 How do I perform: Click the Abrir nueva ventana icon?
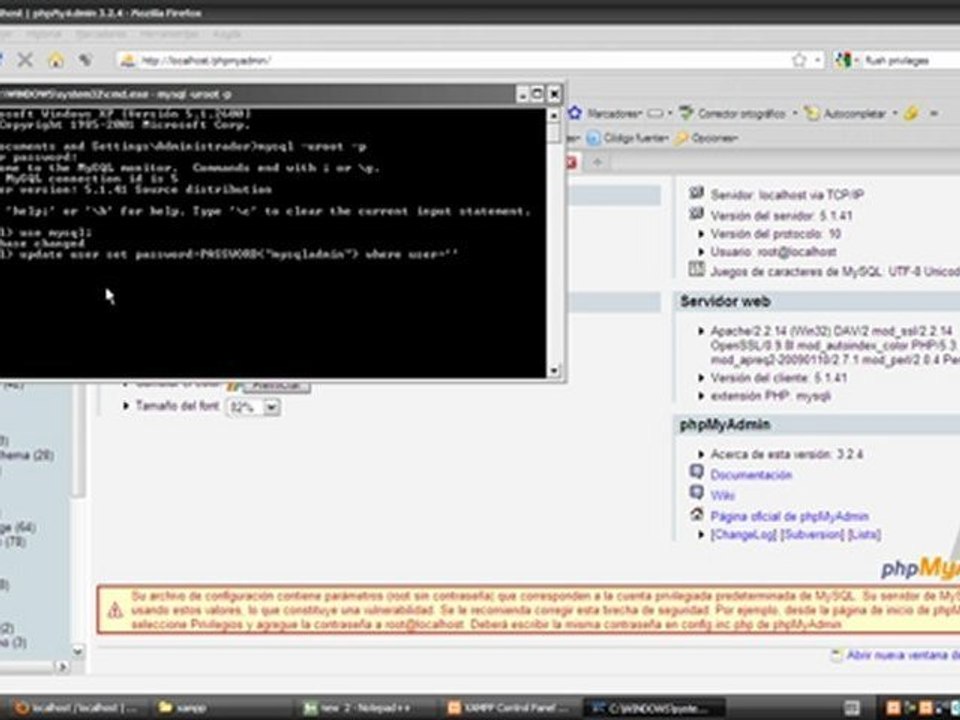click(x=836, y=656)
